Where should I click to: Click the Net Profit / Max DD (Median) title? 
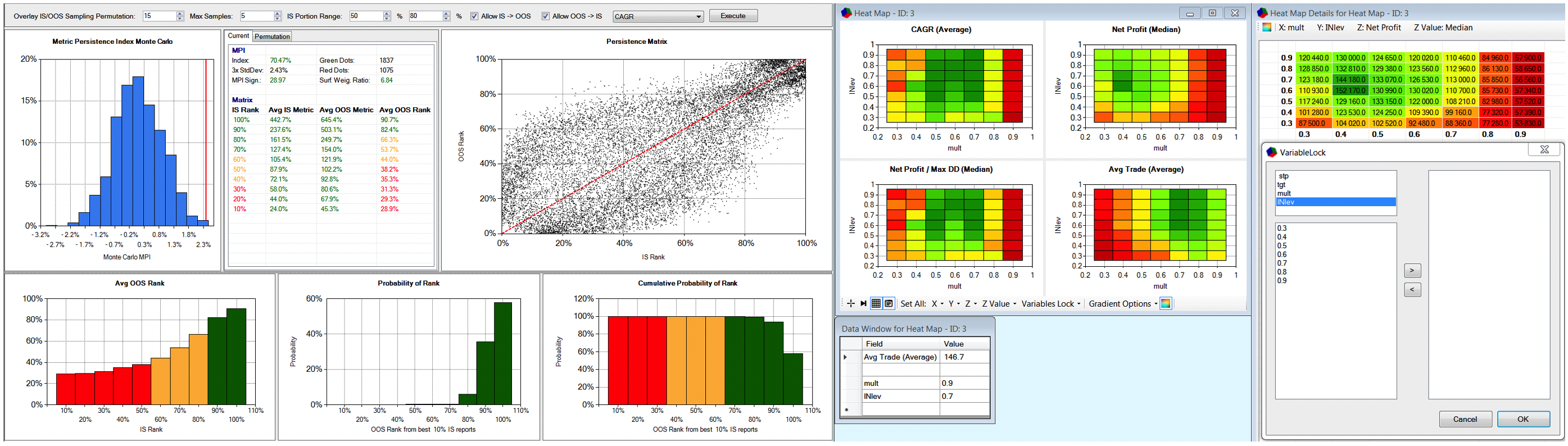click(x=940, y=169)
